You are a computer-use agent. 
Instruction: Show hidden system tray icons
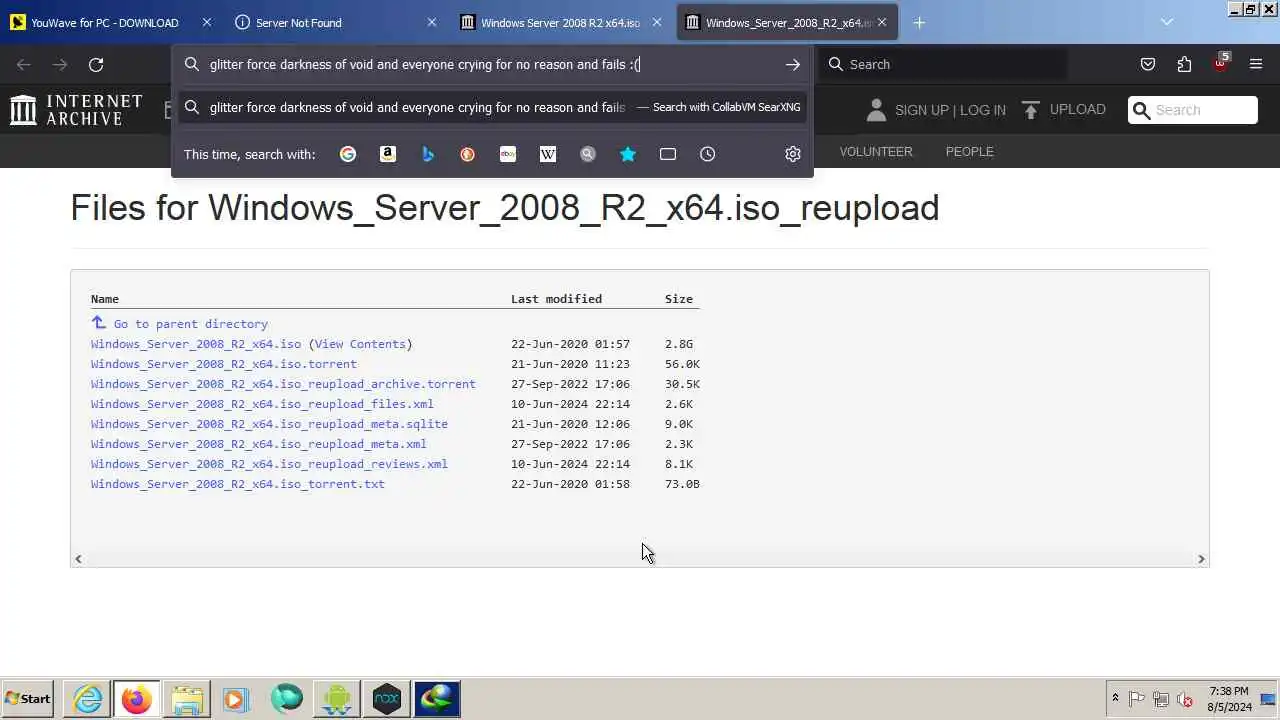1115,699
